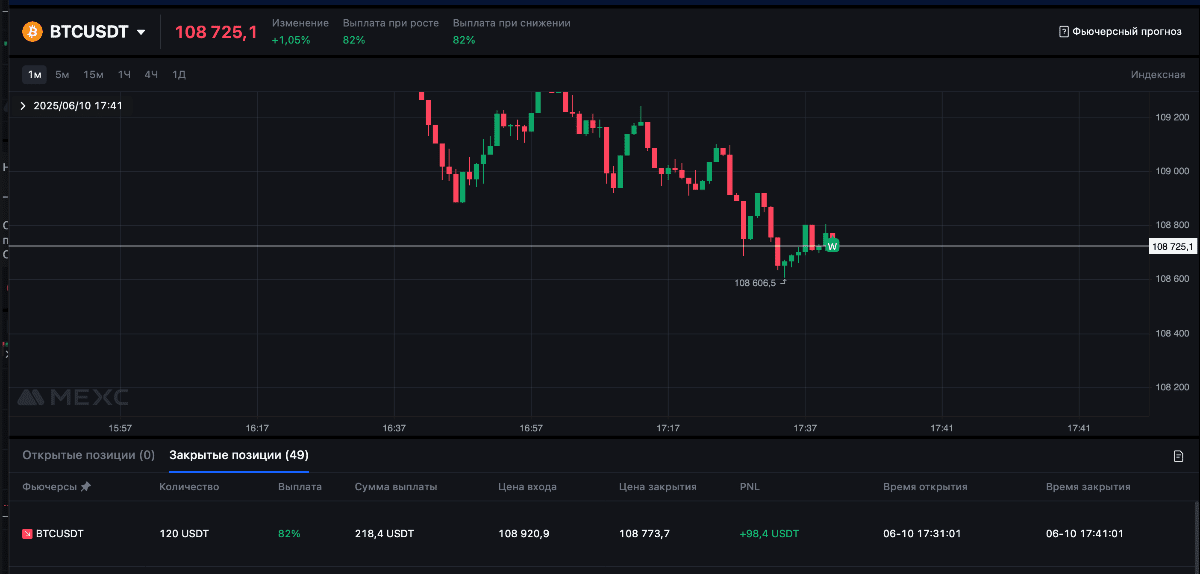The height and width of the screenshot is (574, 1200).
Task: Click the red direction icon in BTCUSDT row
Action: pyautogui.click(x=28, y=534)
